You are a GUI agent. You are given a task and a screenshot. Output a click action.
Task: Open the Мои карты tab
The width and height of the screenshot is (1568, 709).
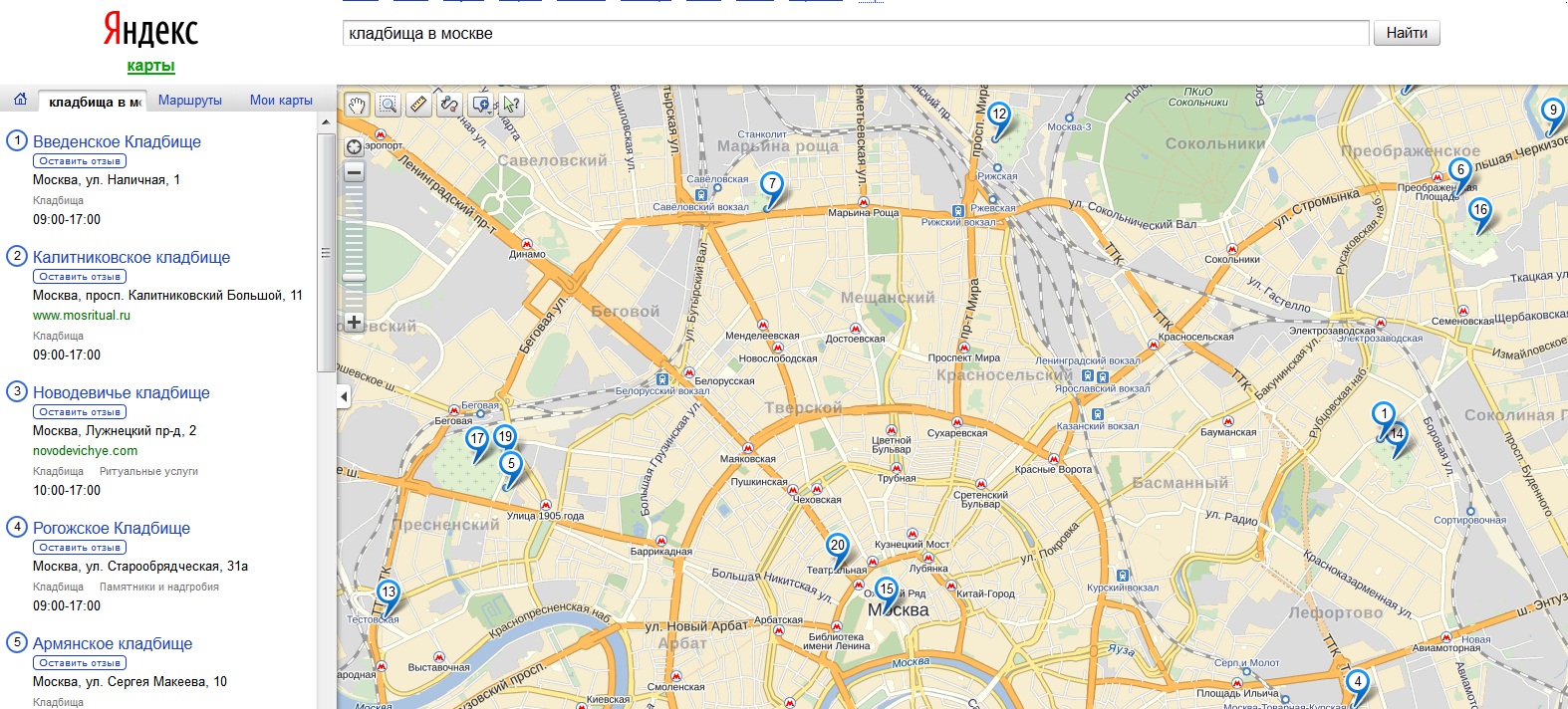point(281,101)
